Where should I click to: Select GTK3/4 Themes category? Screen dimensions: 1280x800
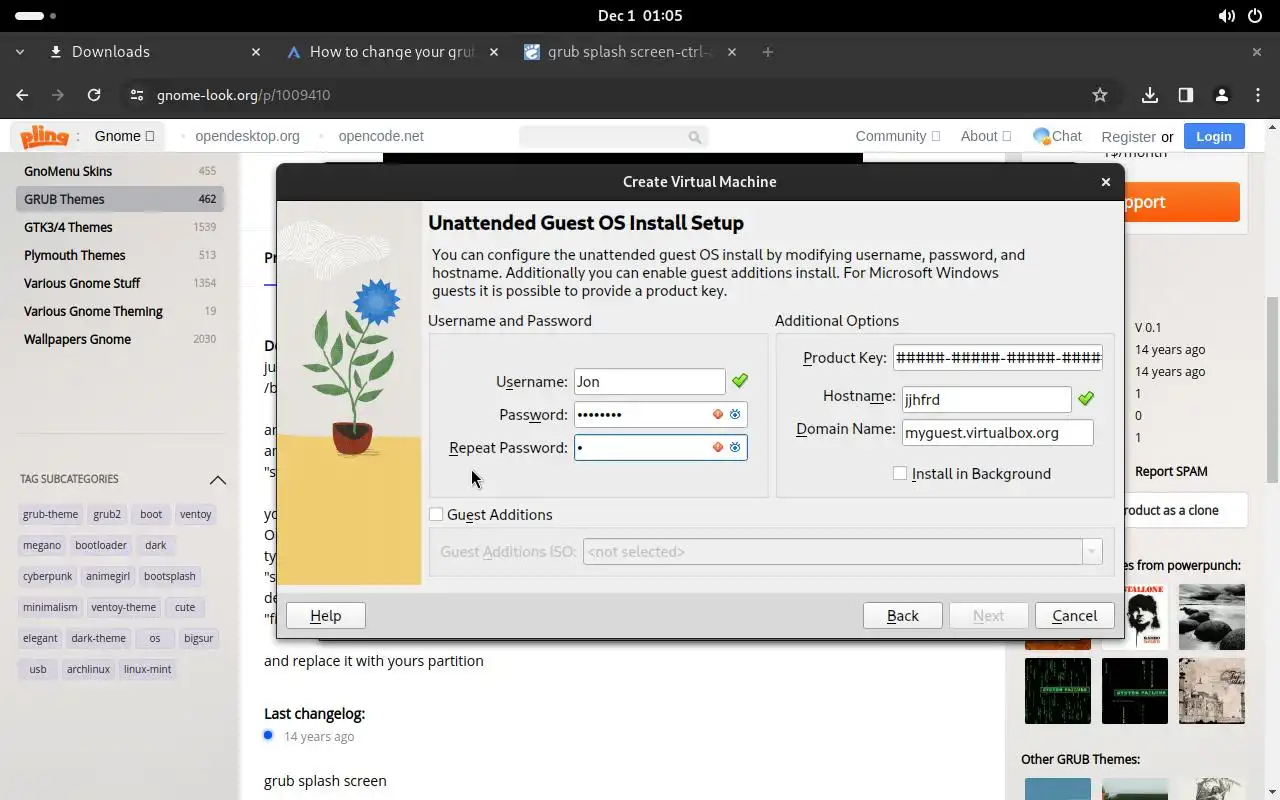120,227
